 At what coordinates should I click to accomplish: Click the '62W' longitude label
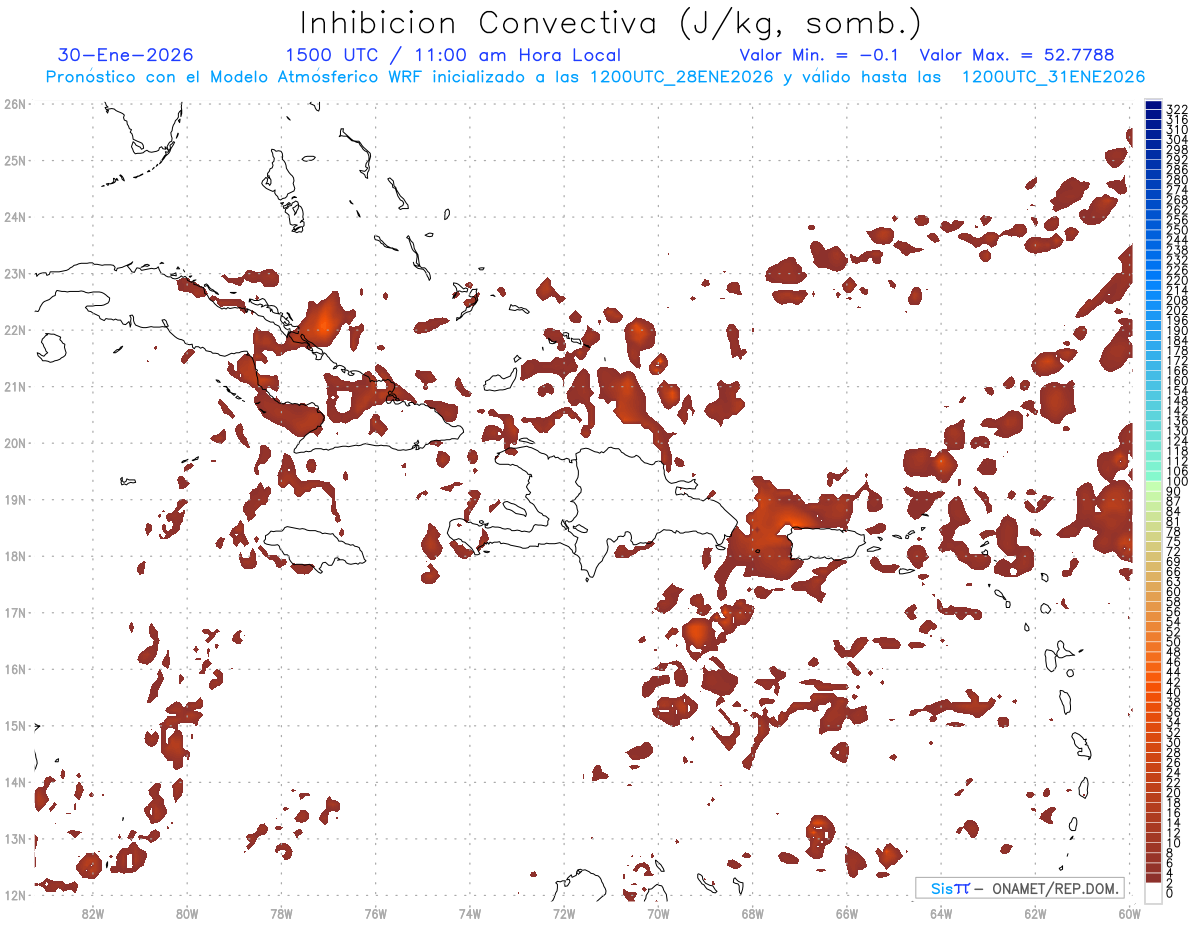(1036, 913)
